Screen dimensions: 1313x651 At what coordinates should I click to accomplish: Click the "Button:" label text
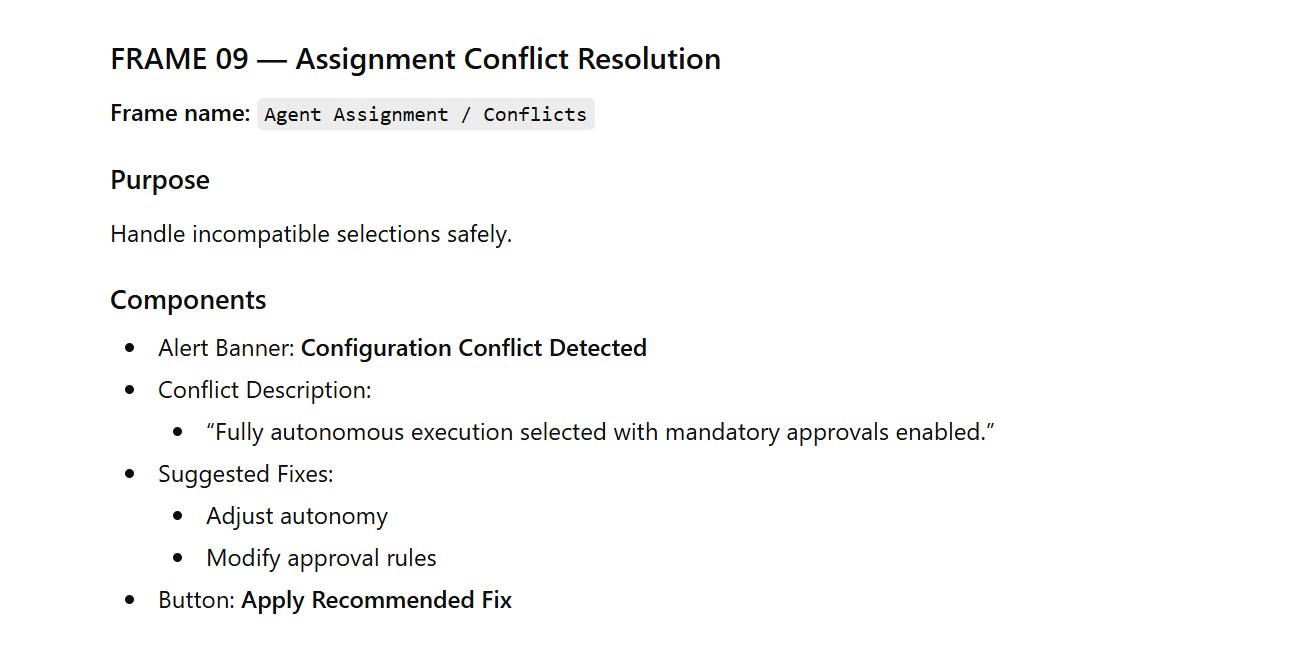point(197,600)
